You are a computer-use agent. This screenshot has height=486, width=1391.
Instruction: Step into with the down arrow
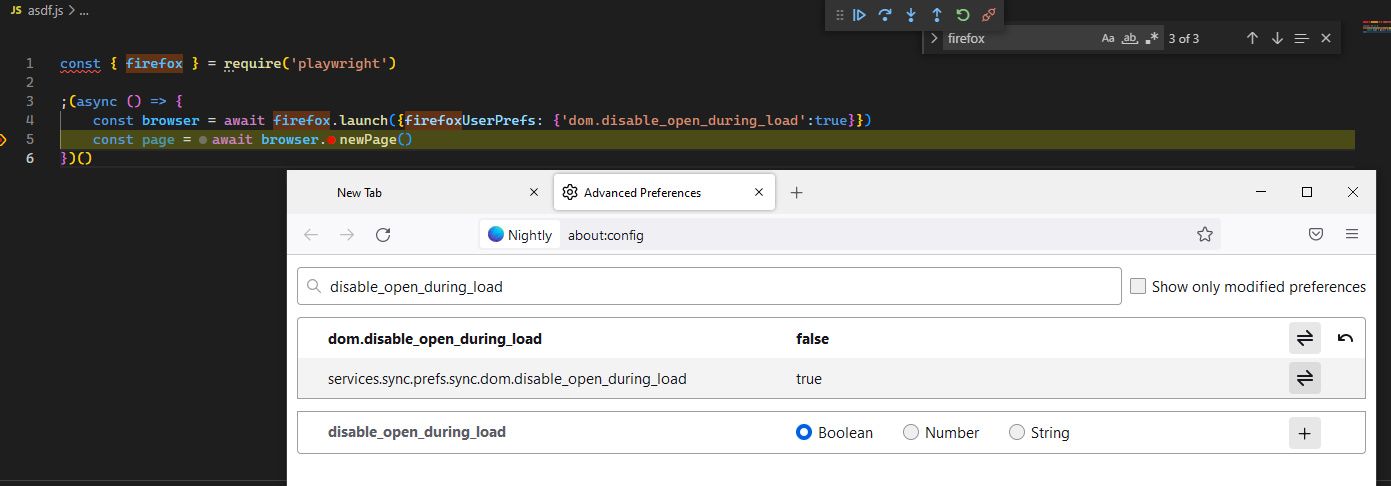click(911, 15)
